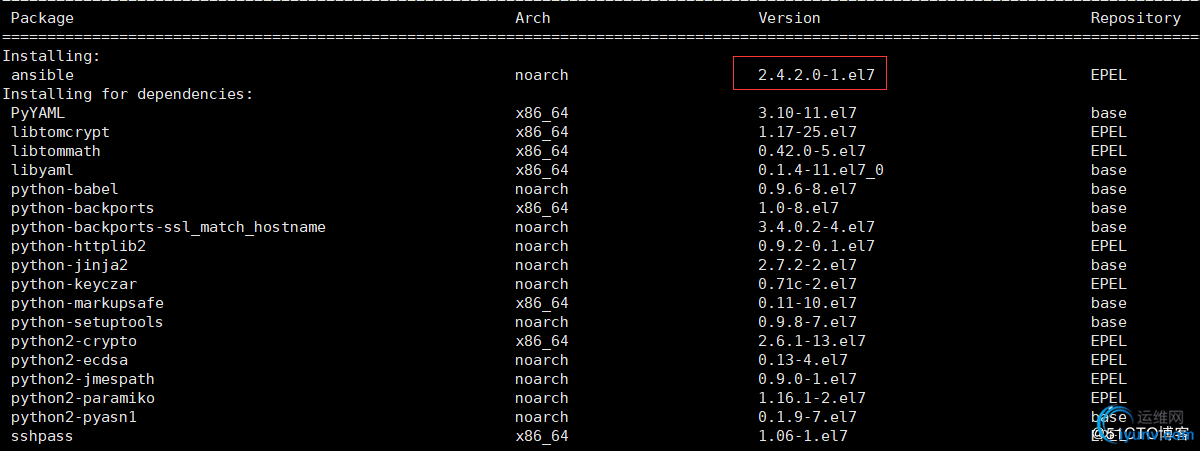1200x451 pixels.
Task: Click version 2.6.1-13.el7
Action: tap(811, 341)
